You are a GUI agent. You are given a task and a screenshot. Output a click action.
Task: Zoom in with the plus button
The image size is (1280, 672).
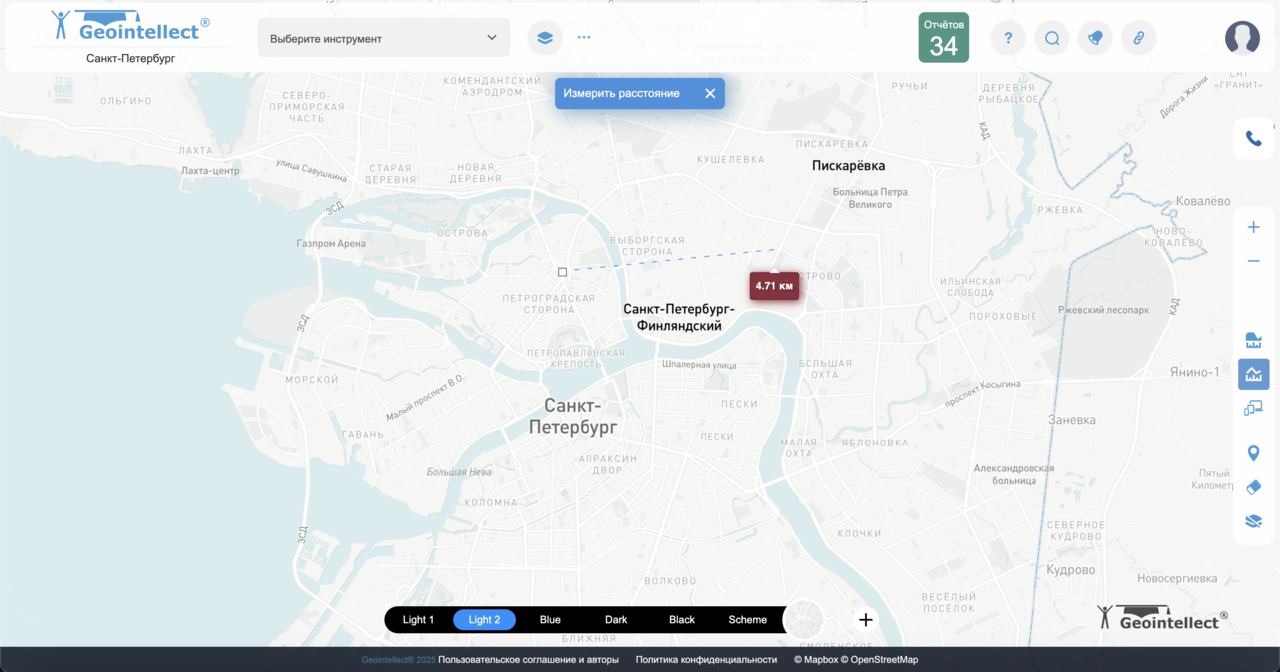pos(1253,227)
